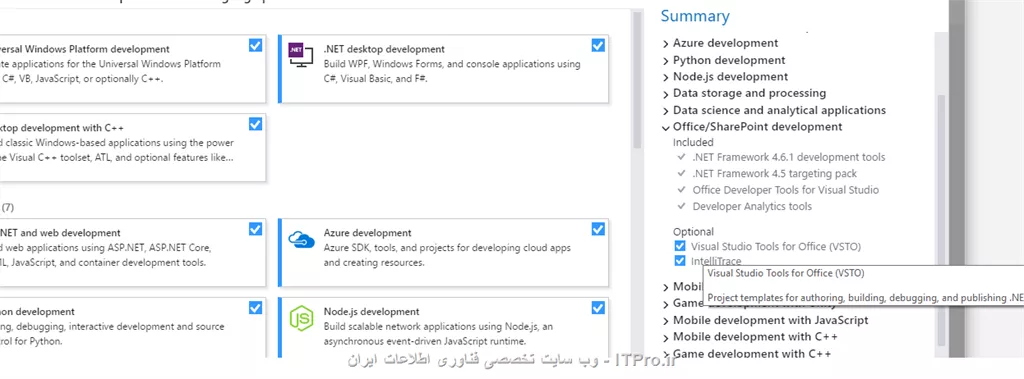
Task: Select Desktop development with C++ card title
Action: [62, 127]
